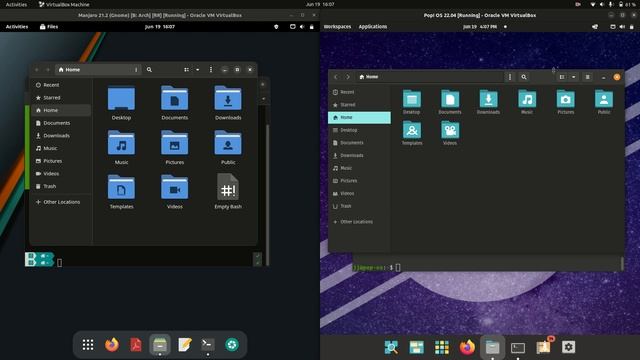This screenshot has height=360, width=640.
Task: Open the PDF viewer in Manjaro dock
Action: 136,344
